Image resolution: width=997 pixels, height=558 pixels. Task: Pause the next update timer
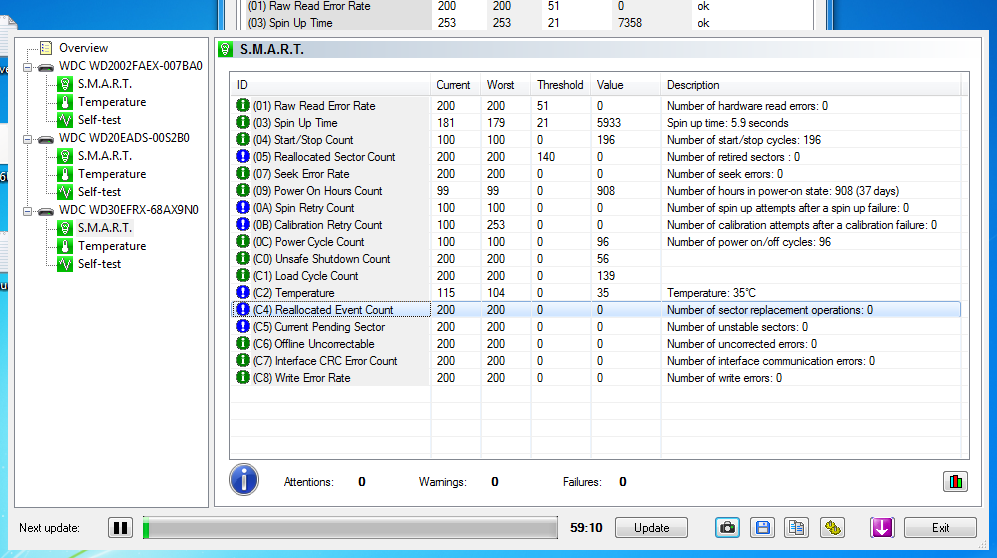tap(120, 527)
